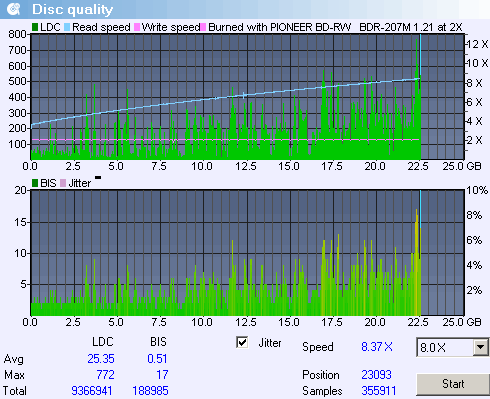Click the pink Write speed legend swatch
The image size is (490, 399).
137,27
